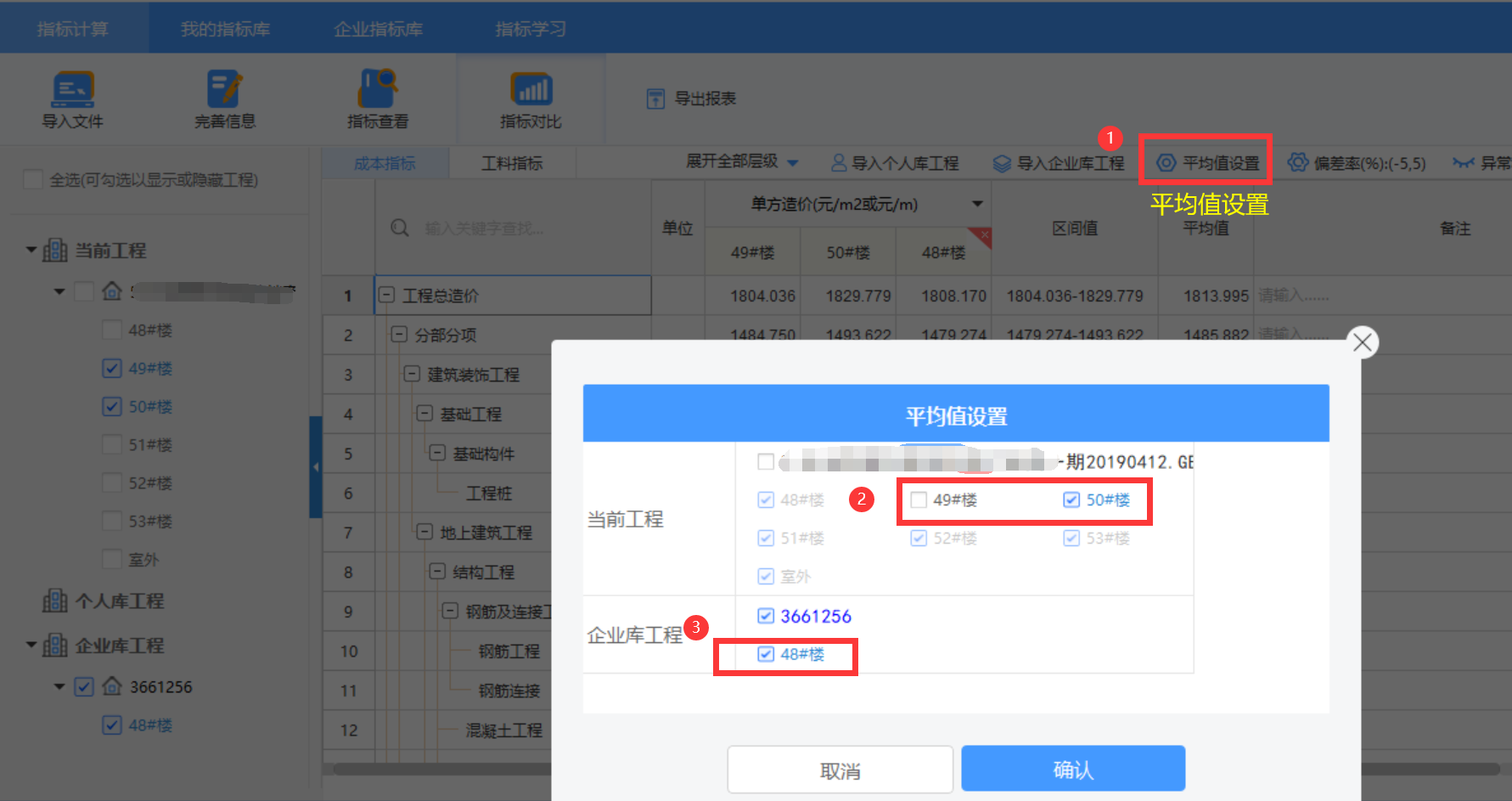This screenshot has width=1512, height=801.
Task: Click the 个人库工程 building icon
Action: (x=55, y=601)
